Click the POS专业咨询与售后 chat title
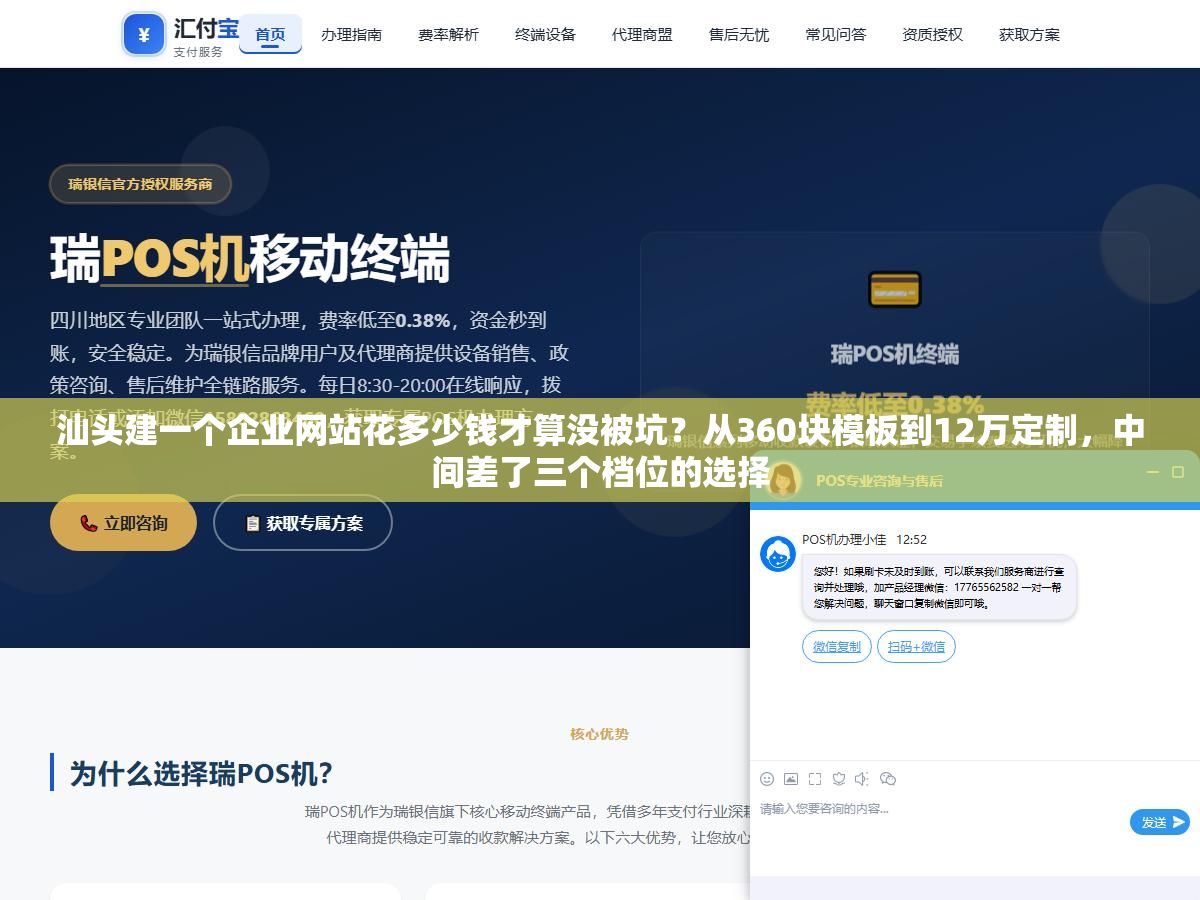 click(879, 480)
